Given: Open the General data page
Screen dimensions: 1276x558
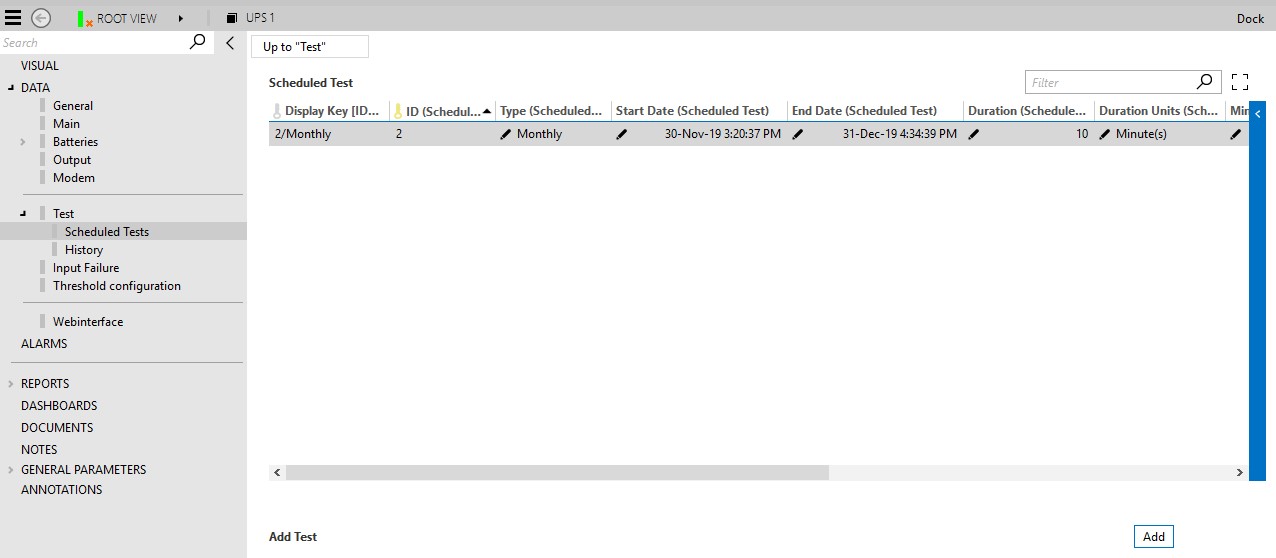Looking at the screenshot, I should (73, 106).
